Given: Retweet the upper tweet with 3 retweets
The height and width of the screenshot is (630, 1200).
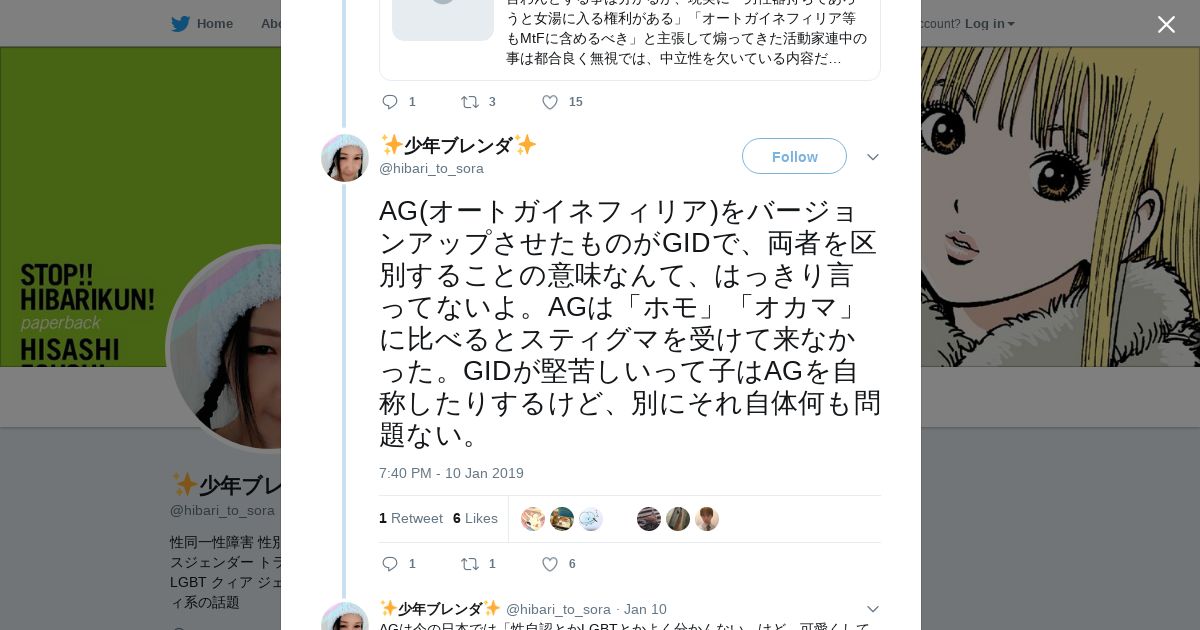Looking at the screenshot, I should coord(469,102).
